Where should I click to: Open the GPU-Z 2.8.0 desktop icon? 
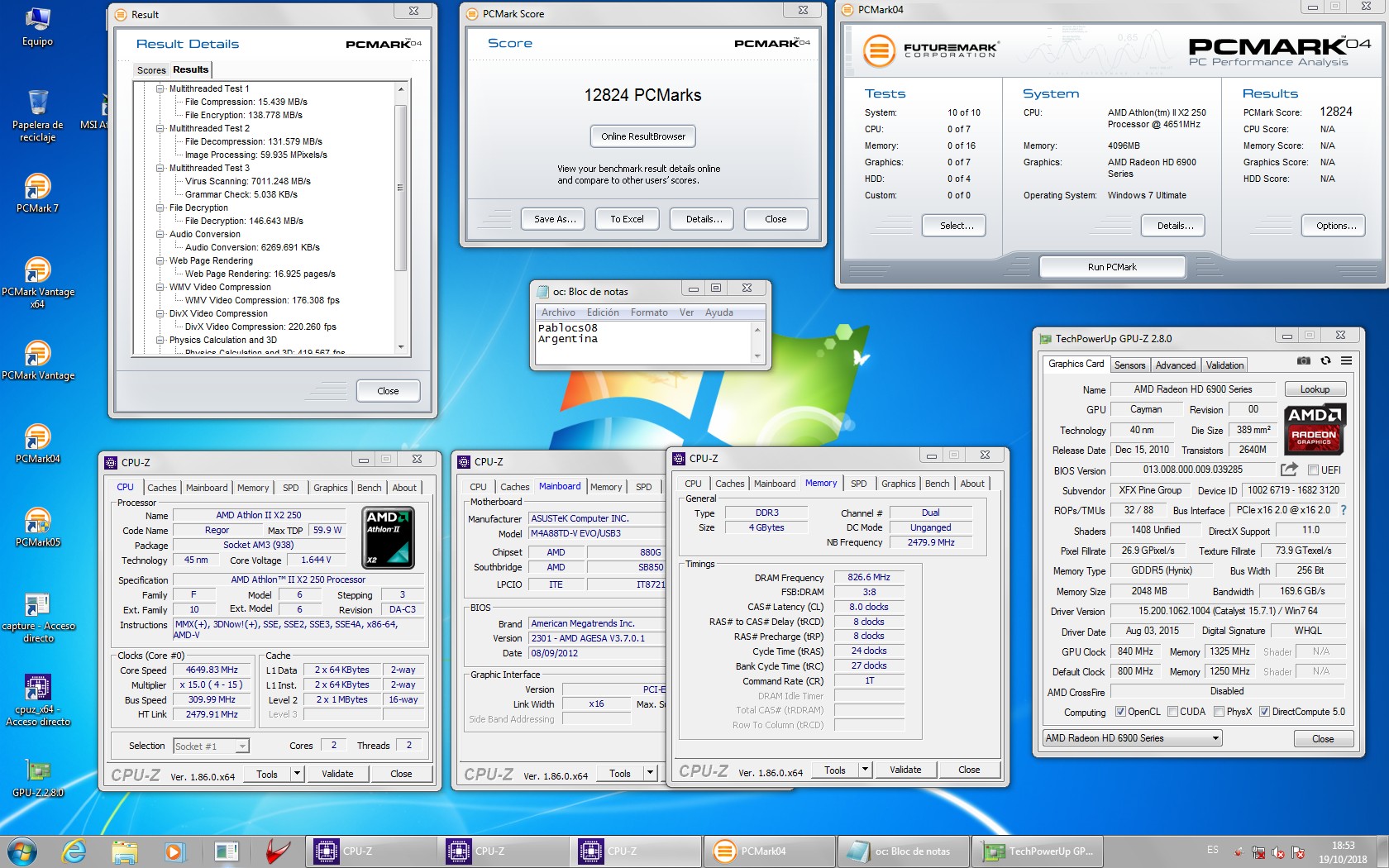pyautogui.click(x=37, y=778)
